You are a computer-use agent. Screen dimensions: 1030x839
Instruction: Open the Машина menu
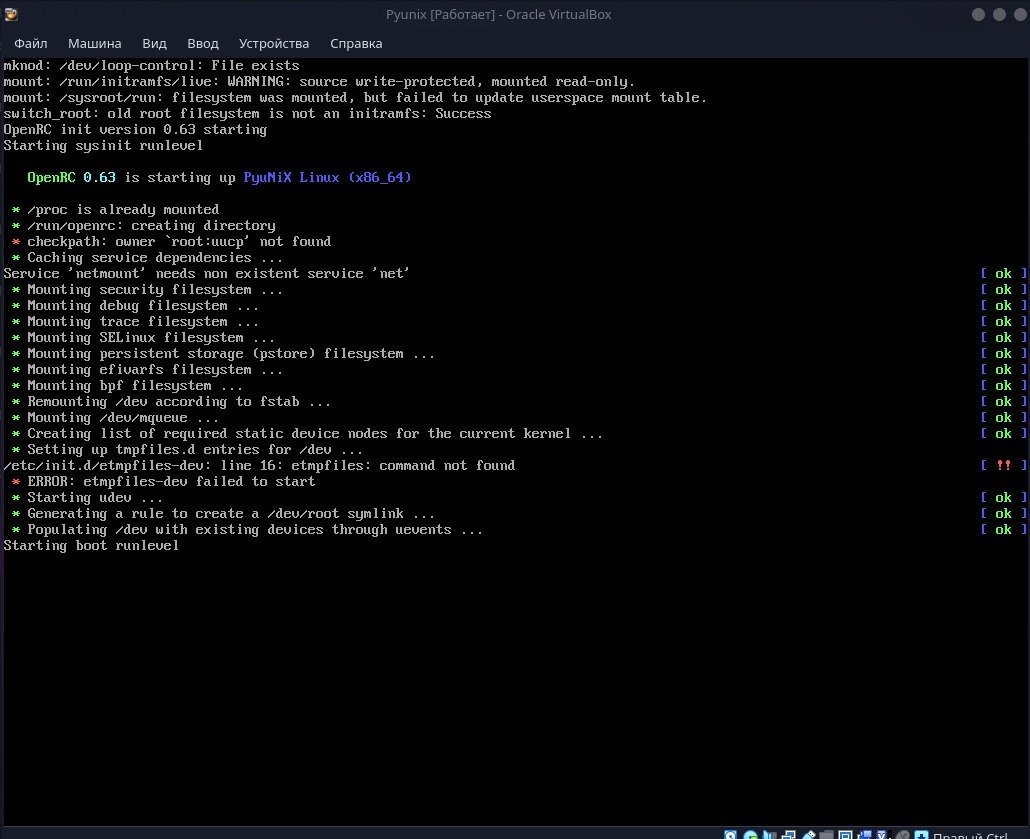pyautogui.click(x=95, y=43)
